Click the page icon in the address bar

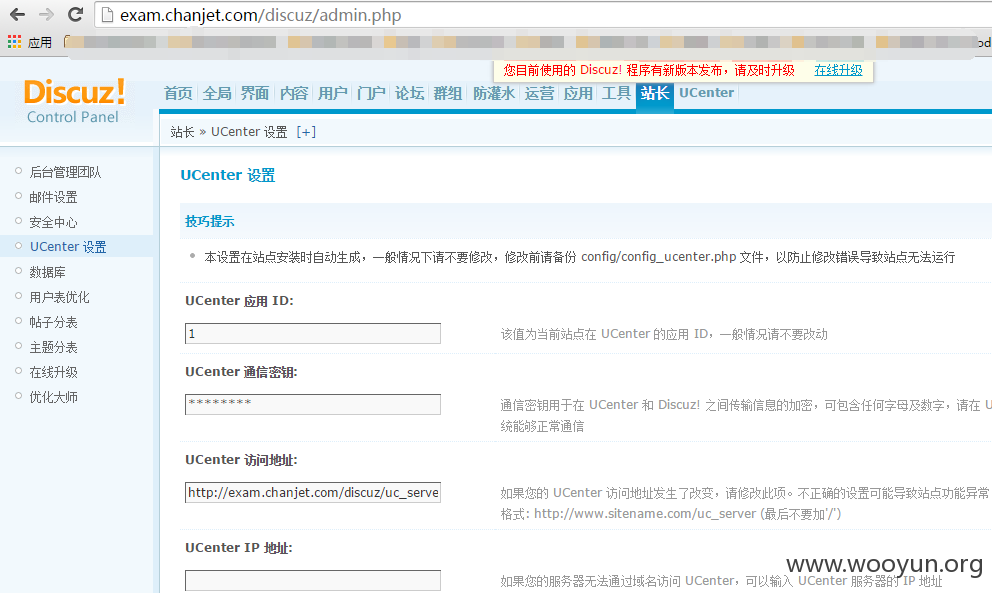point(108,15)
